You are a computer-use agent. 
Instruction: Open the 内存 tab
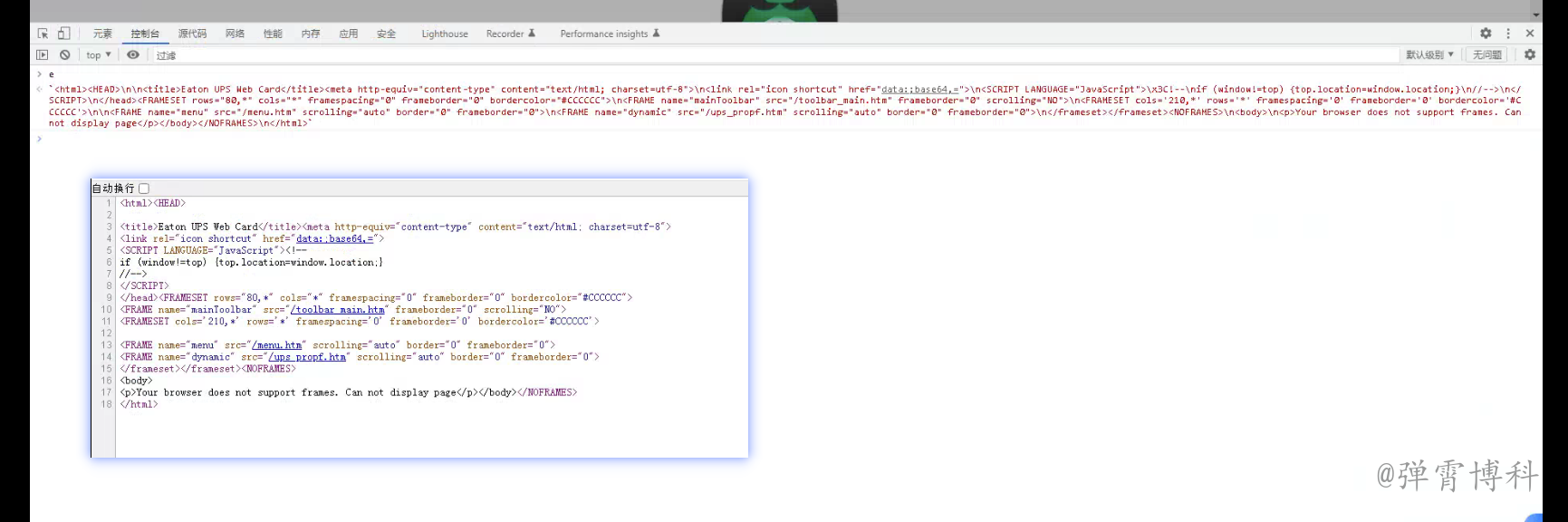(x=311, y=34)
